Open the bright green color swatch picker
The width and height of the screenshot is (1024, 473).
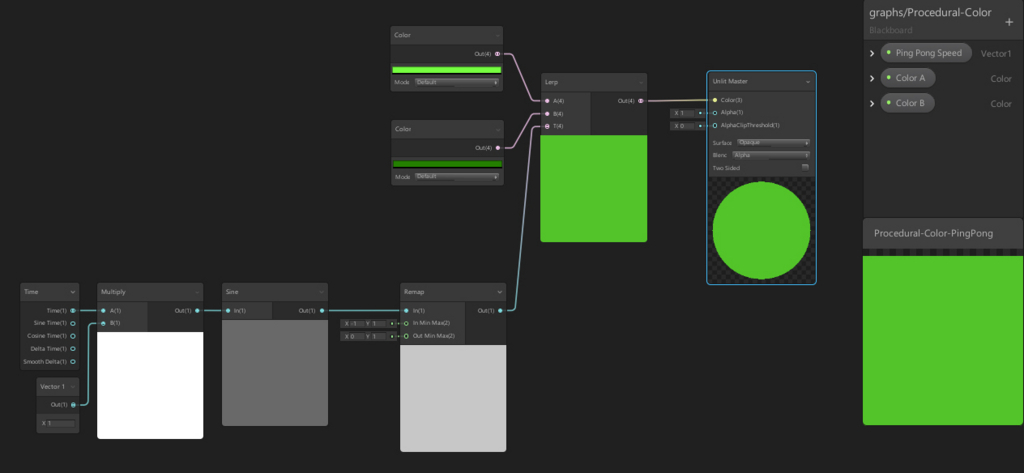tap(447, 69)
